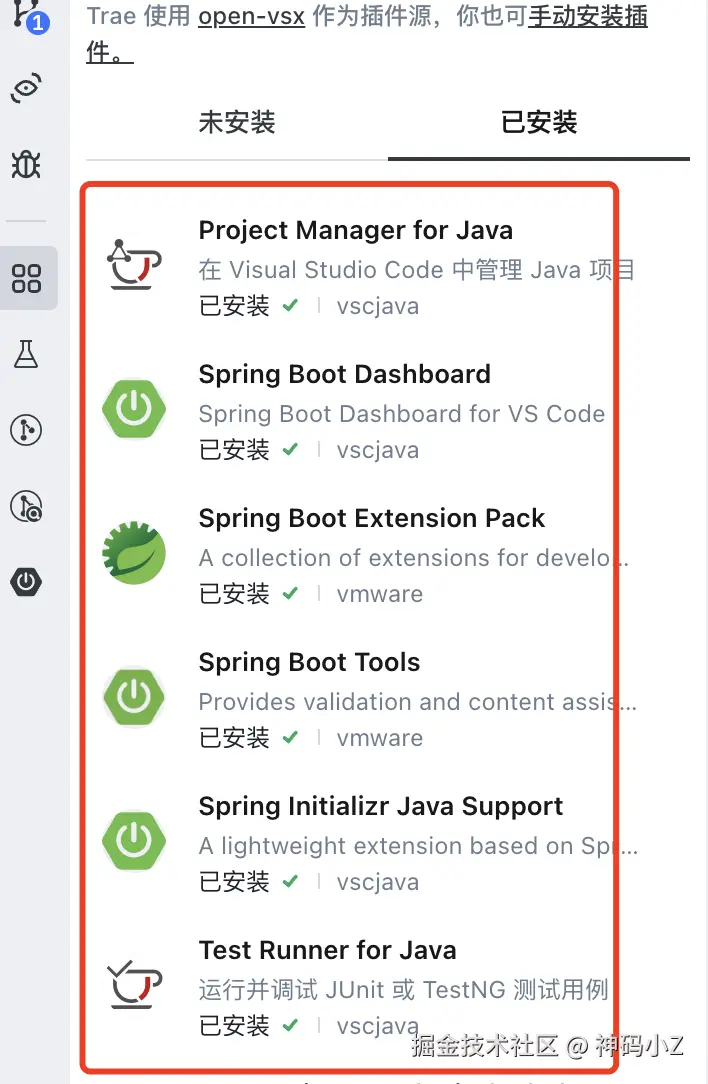Click the 手动安装插件 link
The height and width of the screenshot is (1084, 708).
[x=587, y=17]
